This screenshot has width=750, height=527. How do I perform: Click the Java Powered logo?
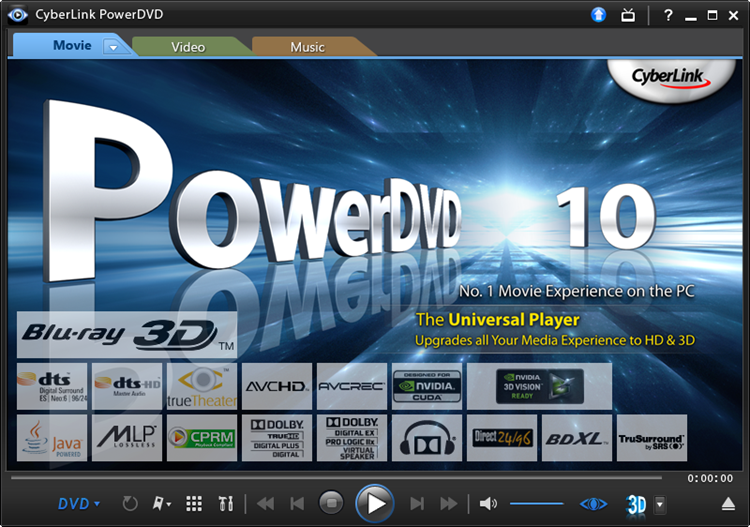point(52,438)
